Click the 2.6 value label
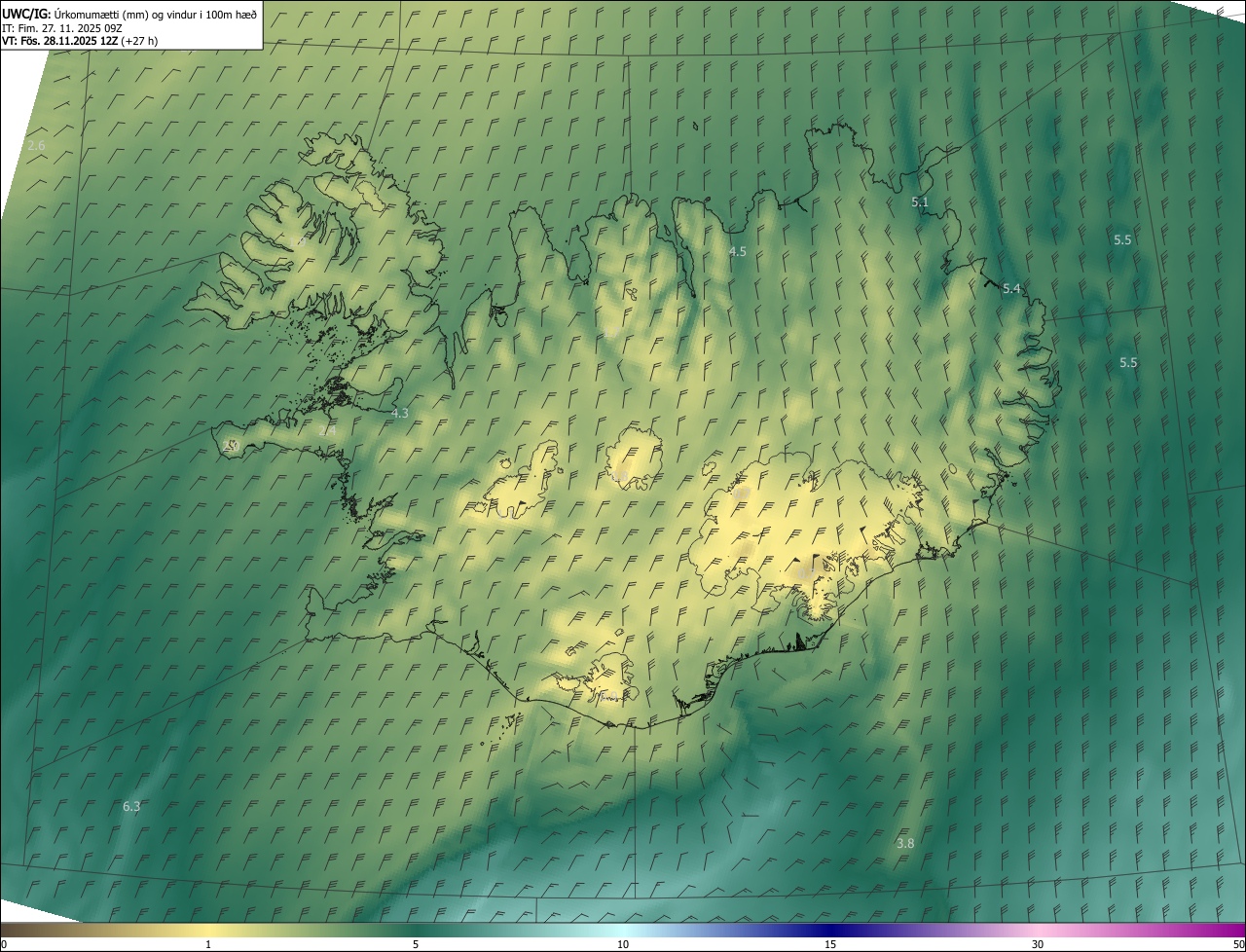This screenshot has width=1246, height=952. point(36,146)
